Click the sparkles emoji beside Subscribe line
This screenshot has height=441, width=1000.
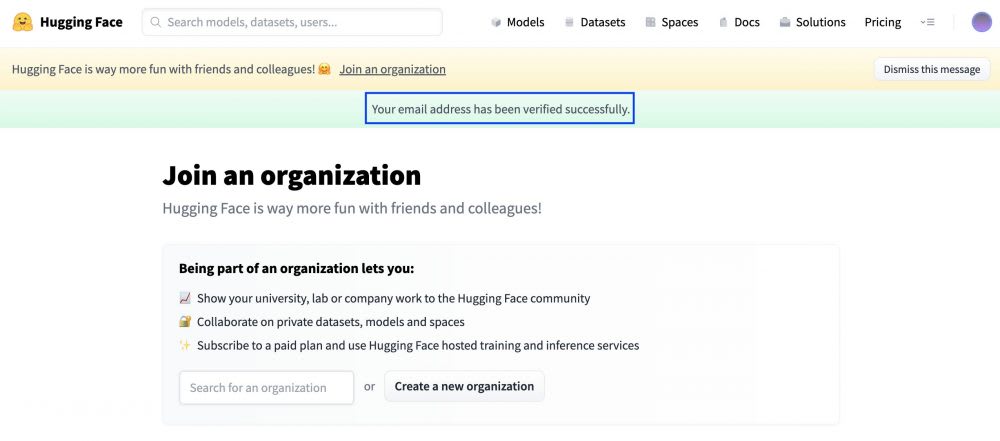click(x=185, y=345)
